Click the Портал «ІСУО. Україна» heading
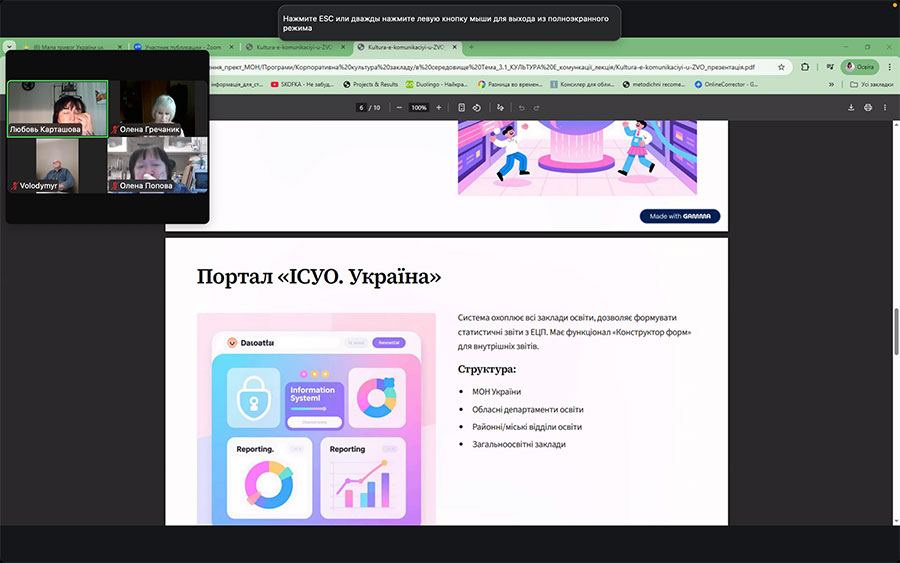Image resolution: width=900 pixels, height=563 pixels. coord(319,277)
